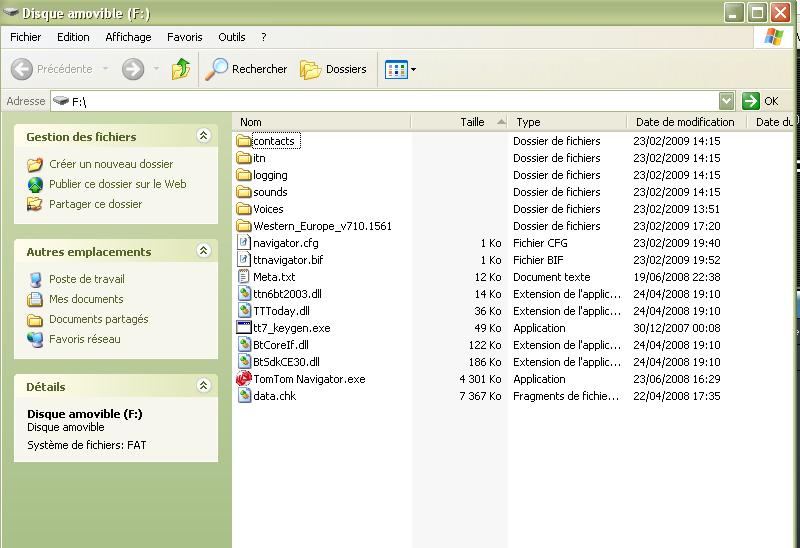Screen dimensions: 800x548
Task: Click the contacts folder icon
Action: coord(244,141)
